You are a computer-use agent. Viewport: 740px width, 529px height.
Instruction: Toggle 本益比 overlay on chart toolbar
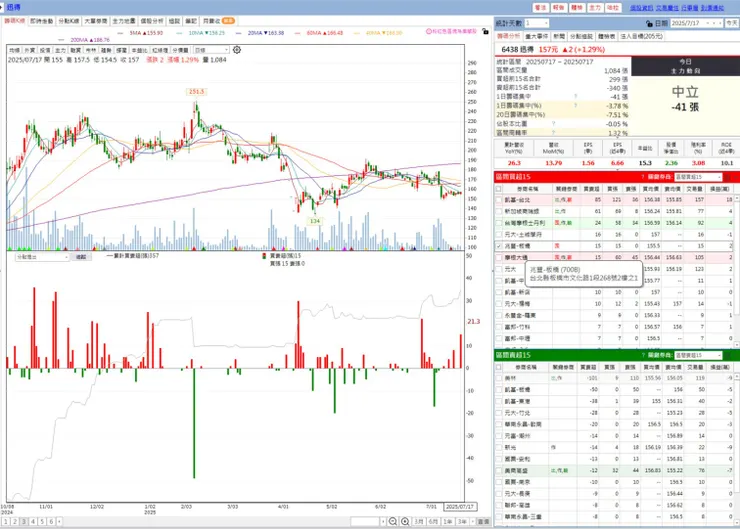click(x=140, y=50)
